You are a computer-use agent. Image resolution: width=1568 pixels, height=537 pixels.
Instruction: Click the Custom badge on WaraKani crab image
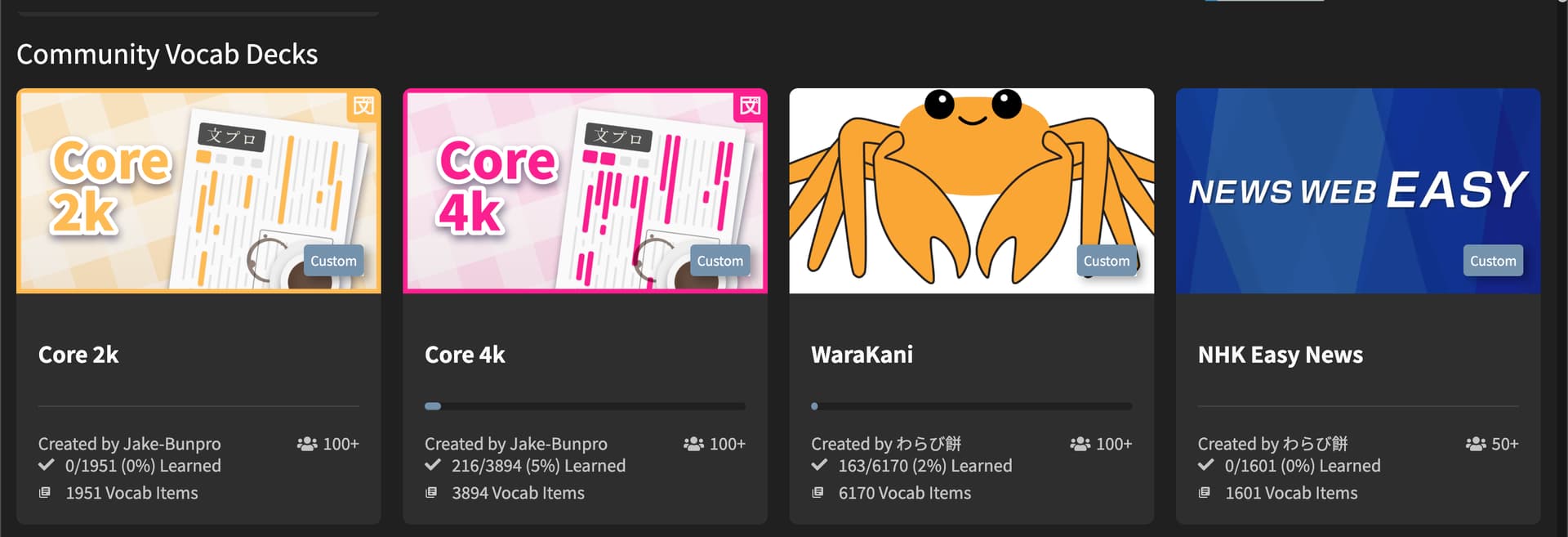tap(1107, 261)
